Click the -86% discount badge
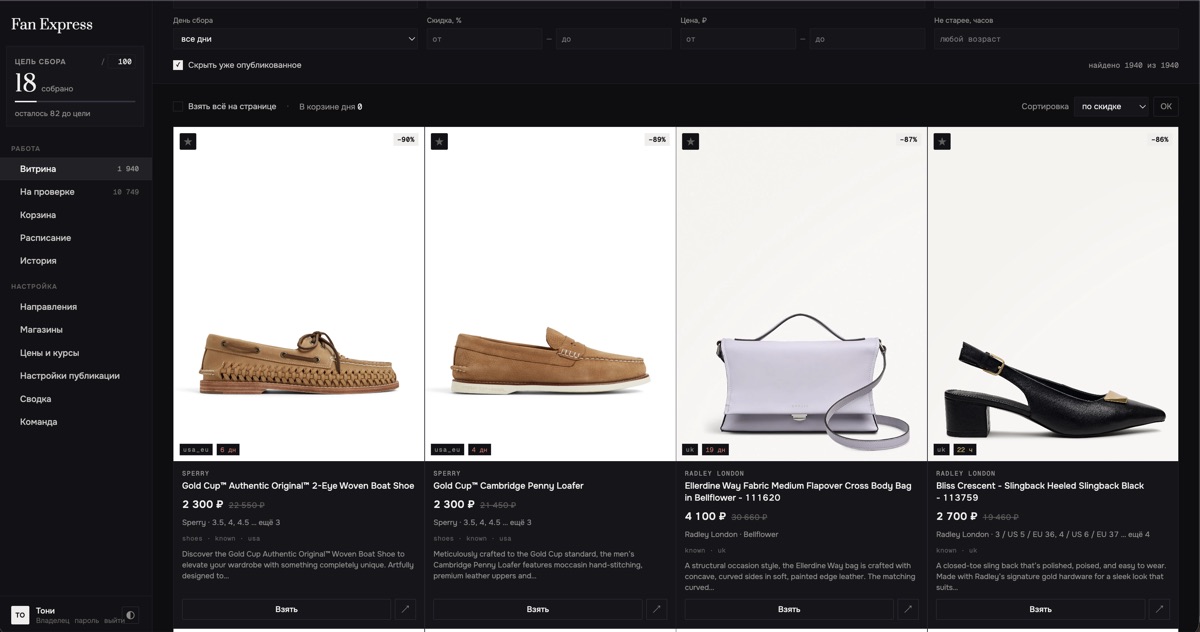 pyautogui.click(x=1159, y=140)
